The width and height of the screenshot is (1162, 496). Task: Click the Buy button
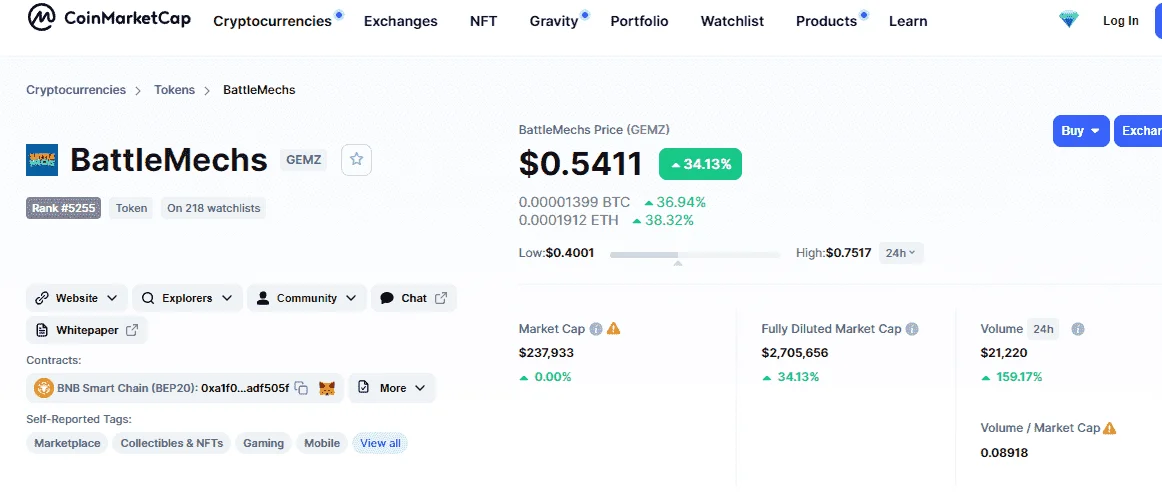coord(1081,130)
